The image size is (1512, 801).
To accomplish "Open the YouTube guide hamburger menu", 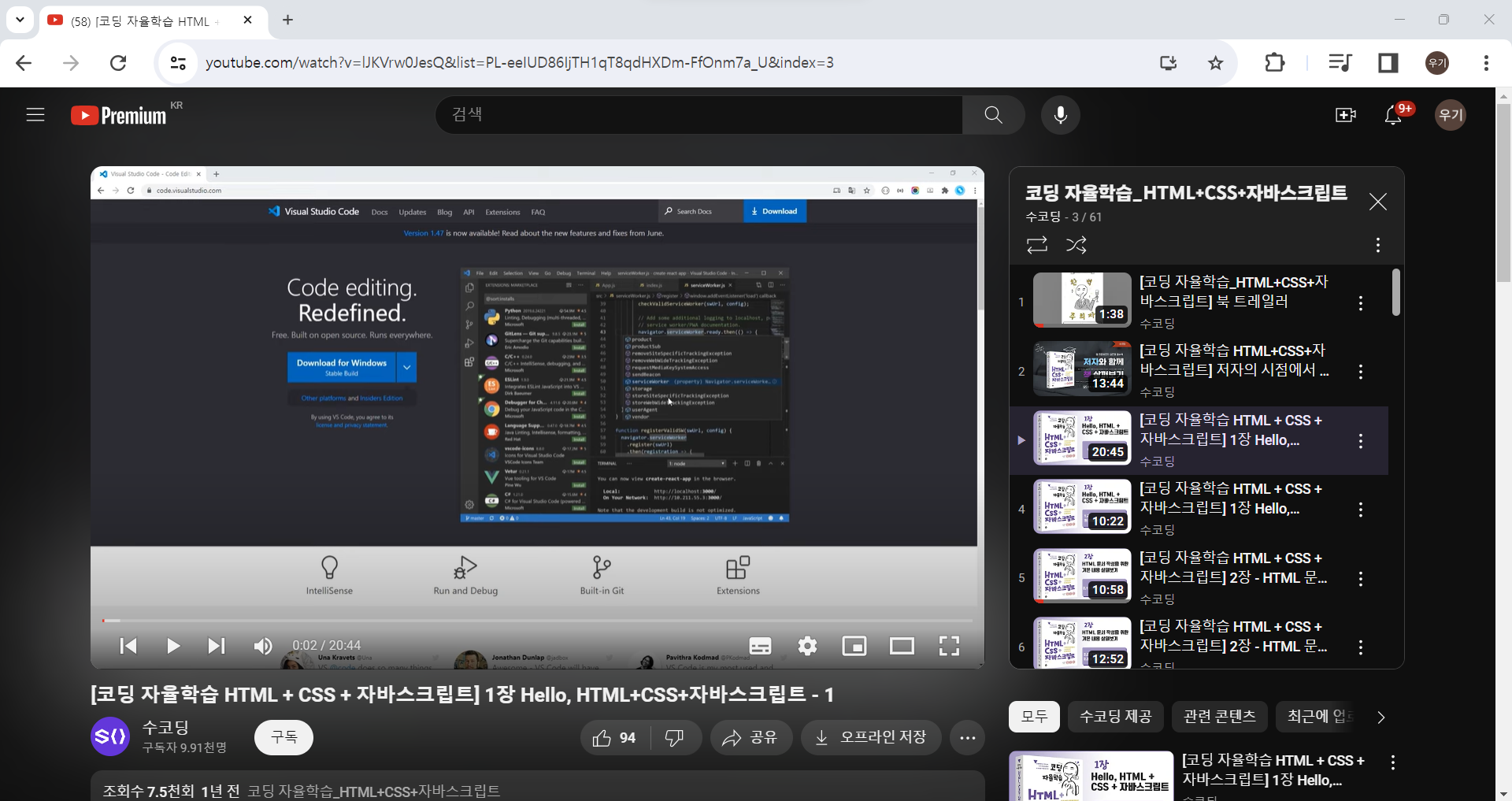I will tap(35, 115).
